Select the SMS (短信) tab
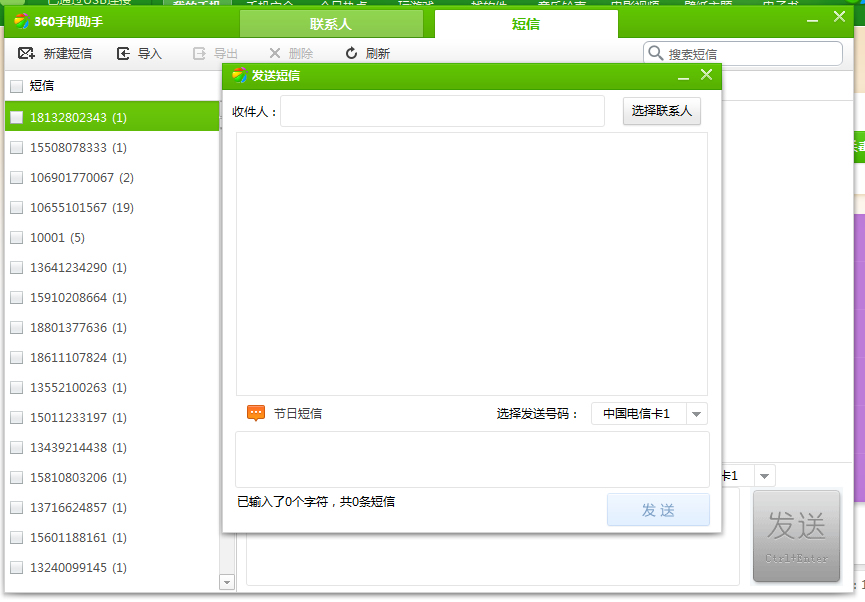Screen dimensions: 865x602 (526, 24)
